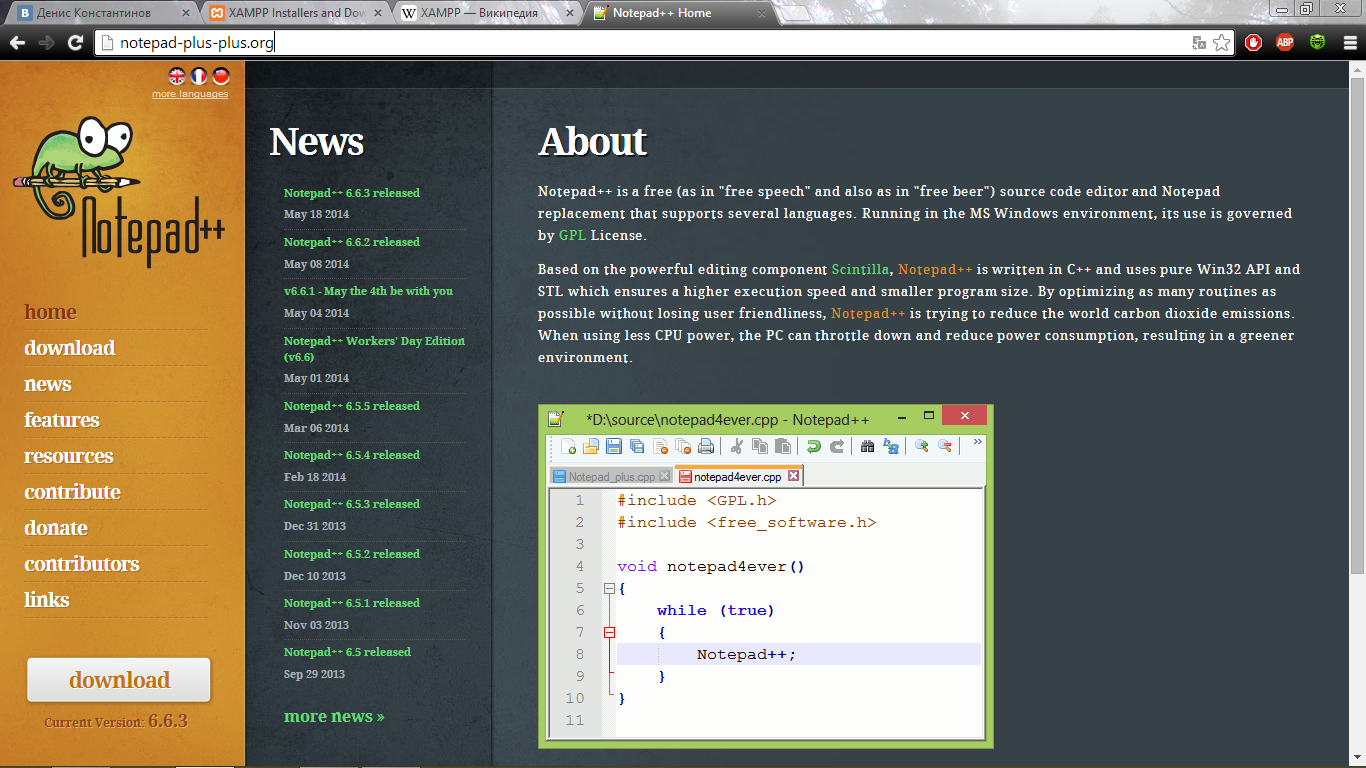
Task: Click Print icon in Notepad++ screenshot toolbar
Action: pos(706,446)
